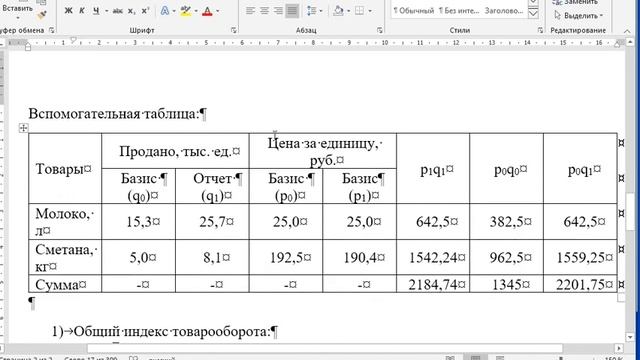Click vertical scrollbar up arrow

point(631,42)
